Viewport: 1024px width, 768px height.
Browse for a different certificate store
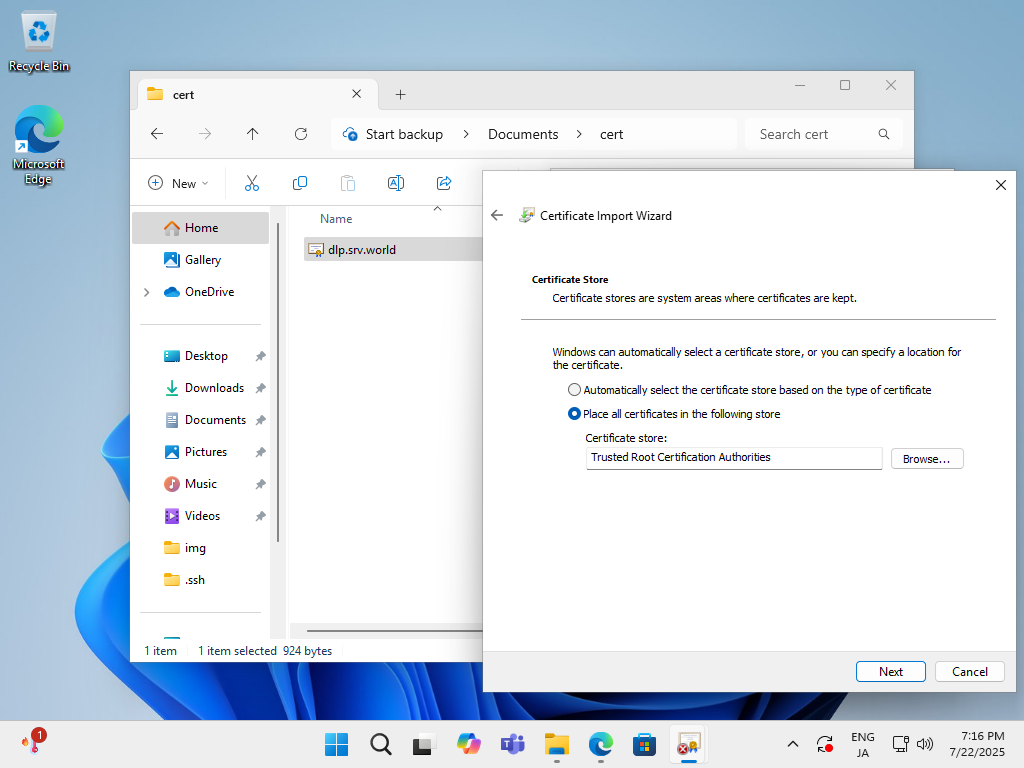click(x=926, y=458)
